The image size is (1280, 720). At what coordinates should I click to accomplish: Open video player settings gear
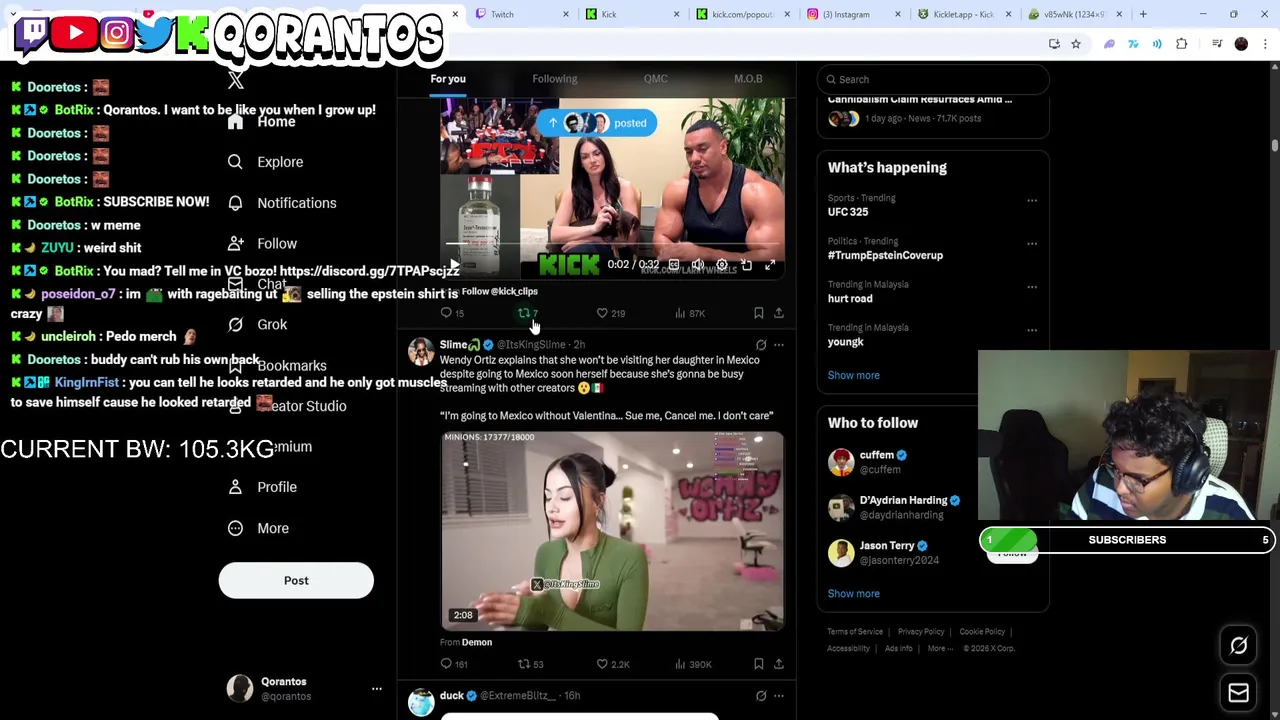click(x=722, y=265)
